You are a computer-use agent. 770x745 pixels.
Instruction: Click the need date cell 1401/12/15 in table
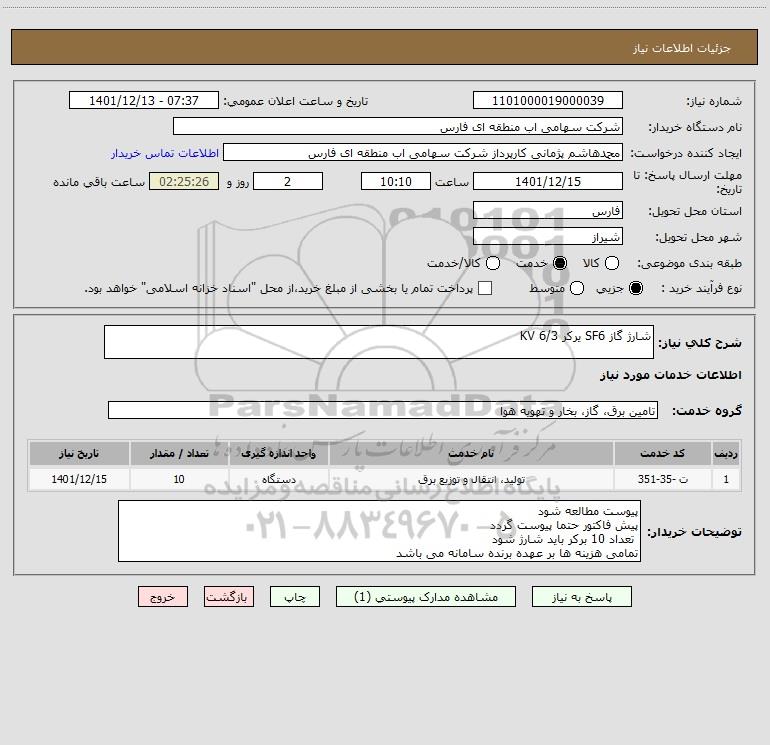tap(79, 479)
